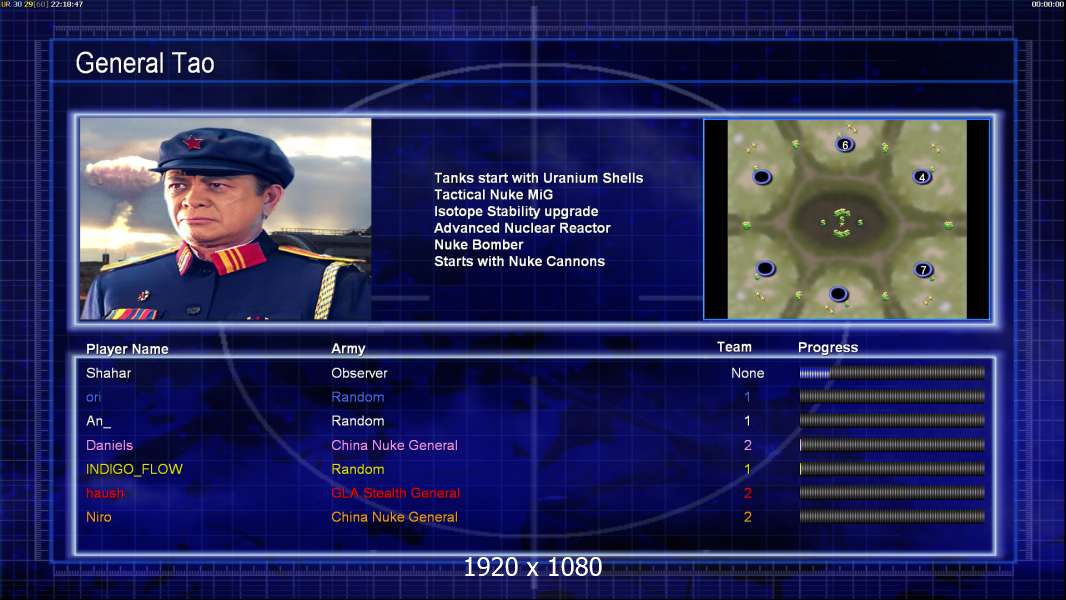
Task: Click the Player Name column header
Action: tap(127, 349)
